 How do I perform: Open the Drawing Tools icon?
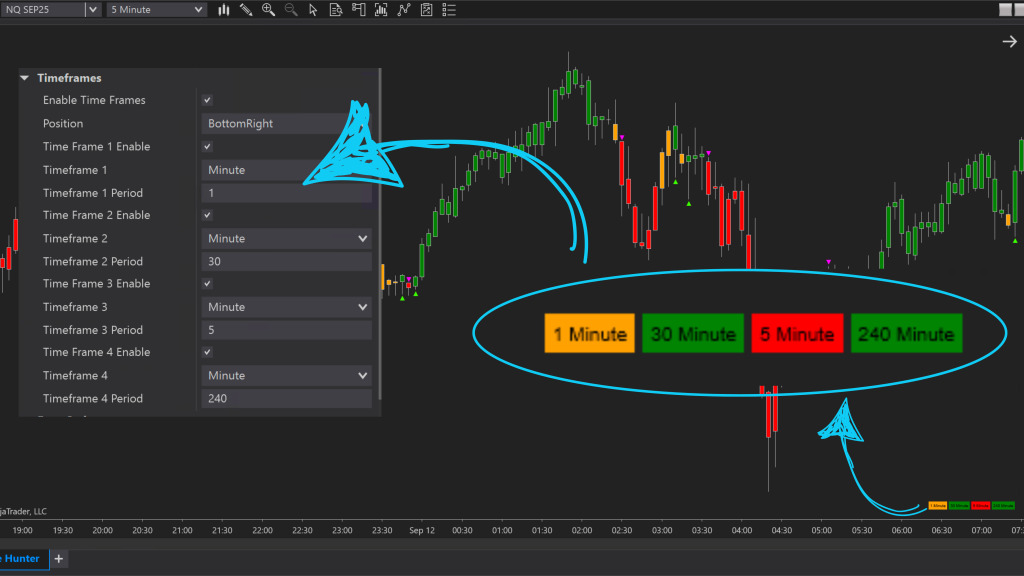(x=246, y=10)
